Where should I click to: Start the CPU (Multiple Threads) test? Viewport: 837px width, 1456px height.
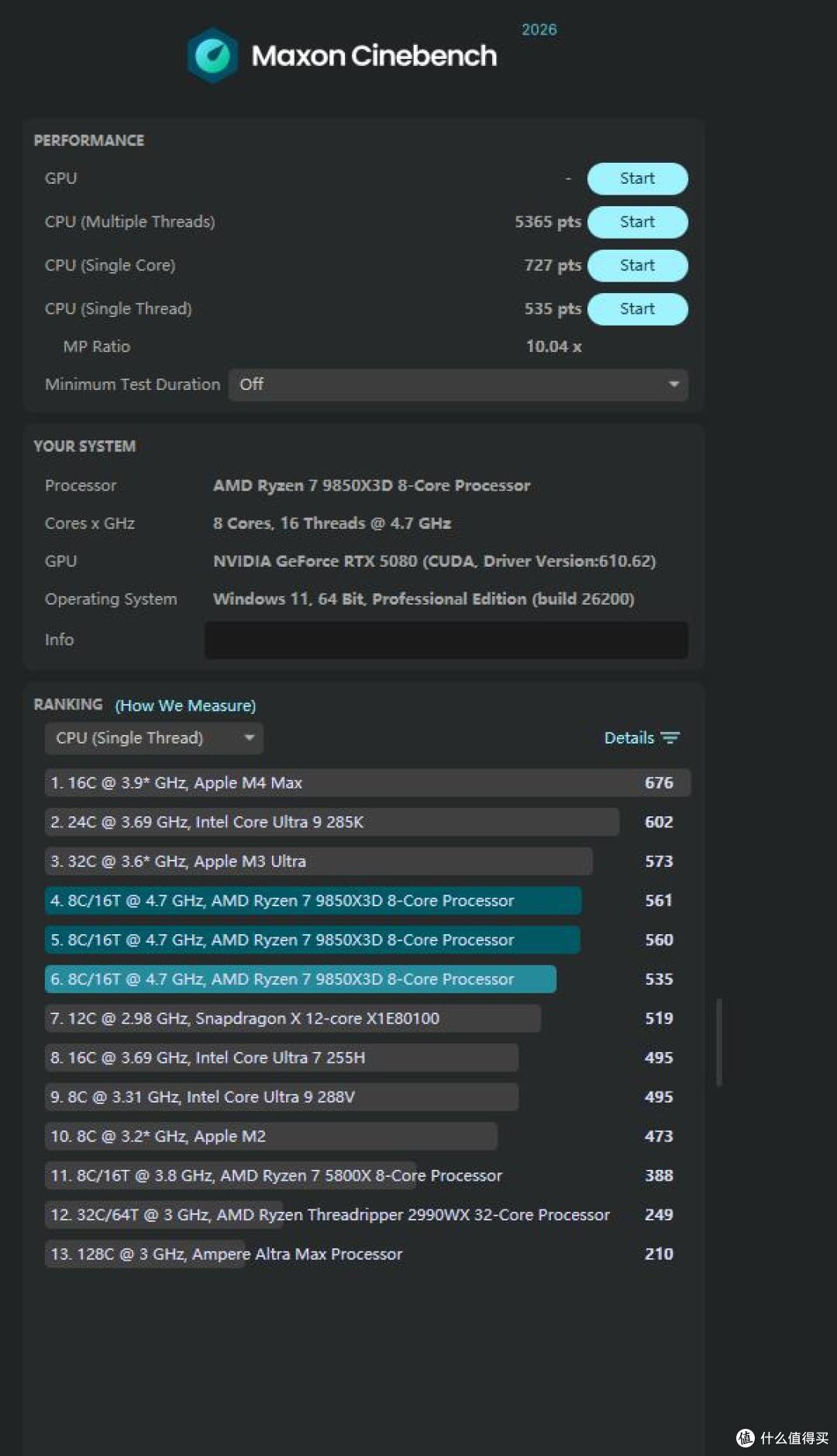[x=637, y=222]
